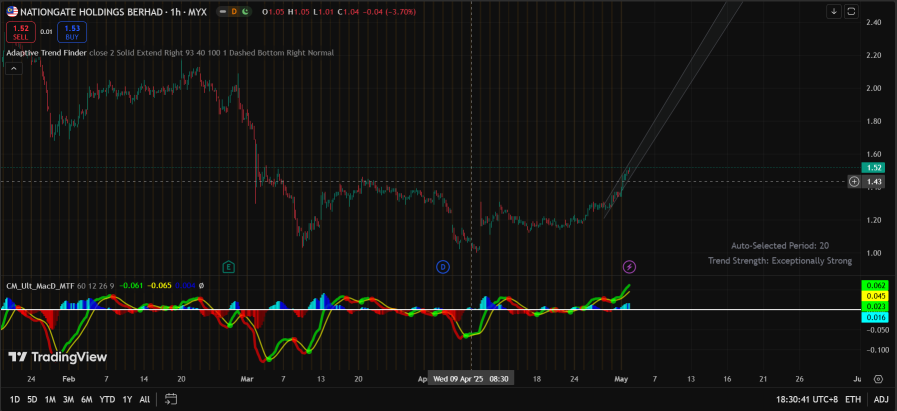Click the yellow 0.045 signal value label

[x=875, y=296]
